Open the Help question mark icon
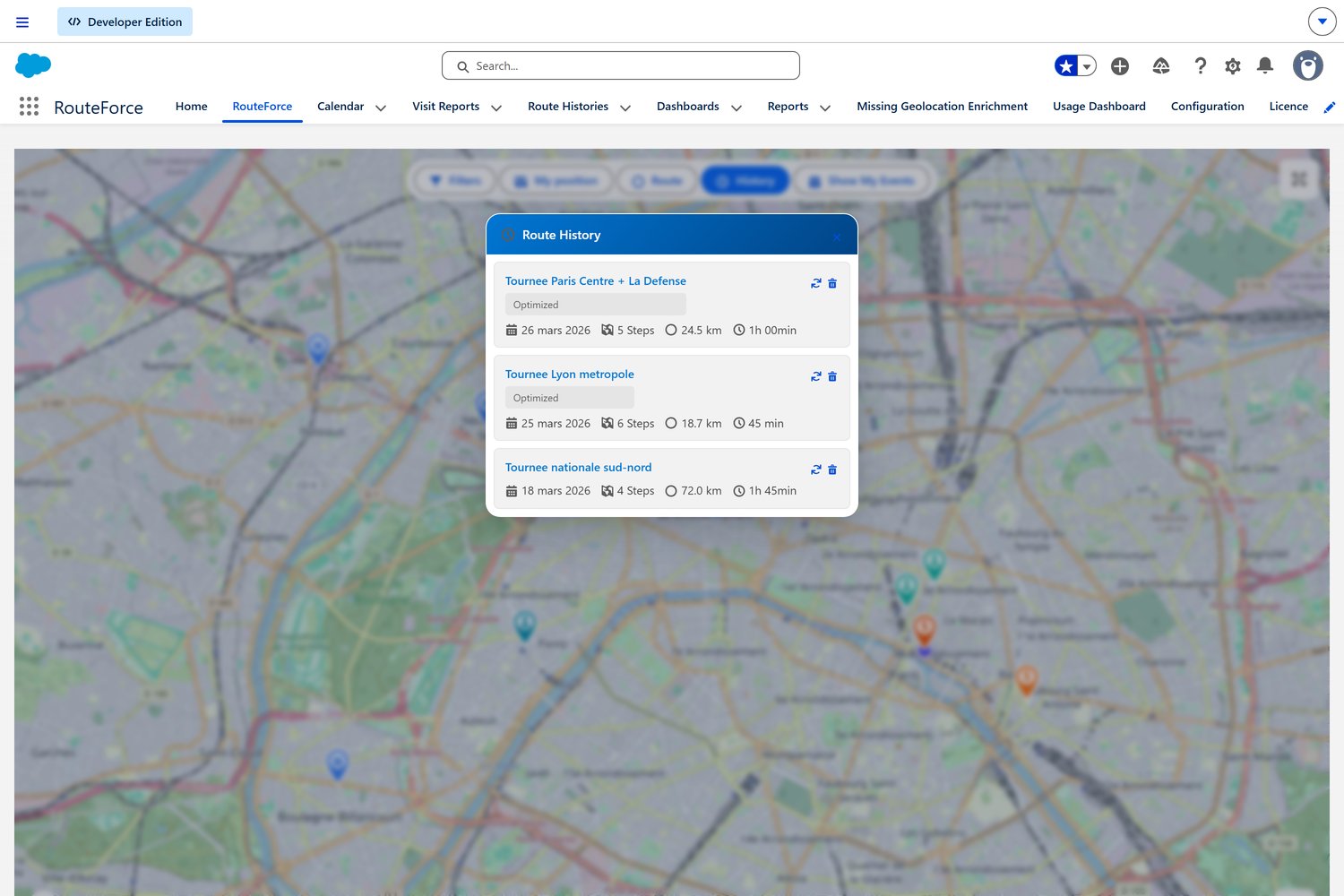1344x896 pixels. (x=1200, y=65)
